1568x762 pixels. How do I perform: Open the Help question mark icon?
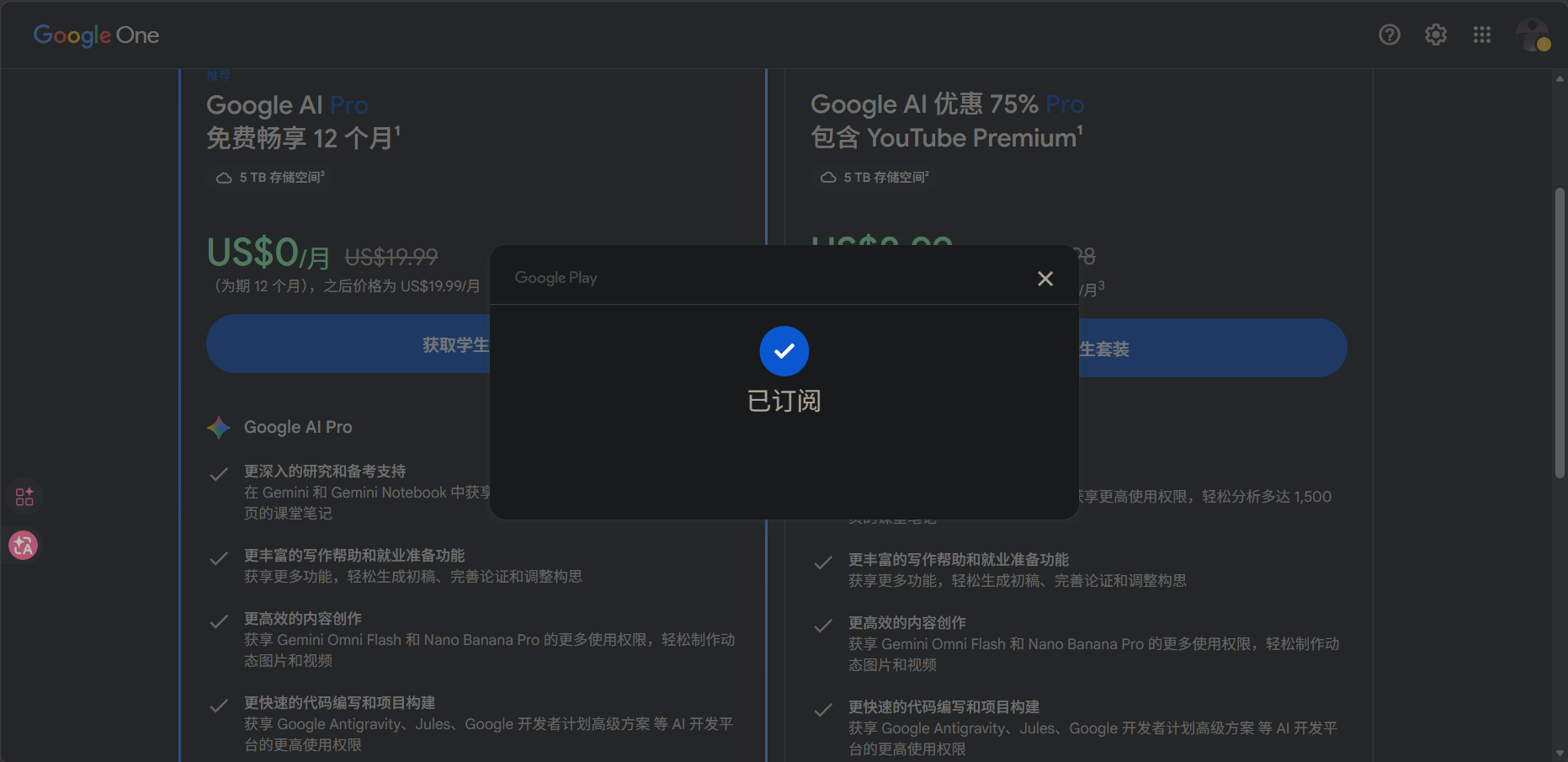pos(1390,35)
